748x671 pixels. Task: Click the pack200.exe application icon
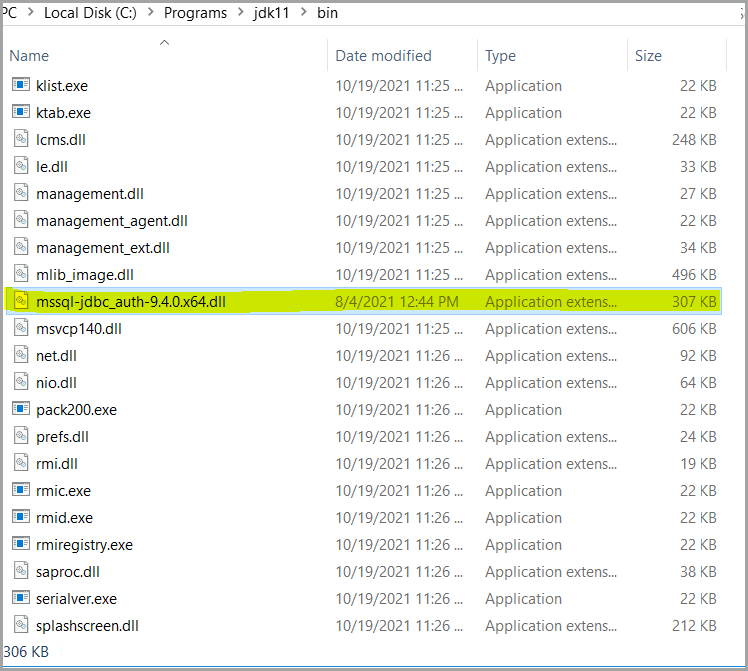point(21,409)
